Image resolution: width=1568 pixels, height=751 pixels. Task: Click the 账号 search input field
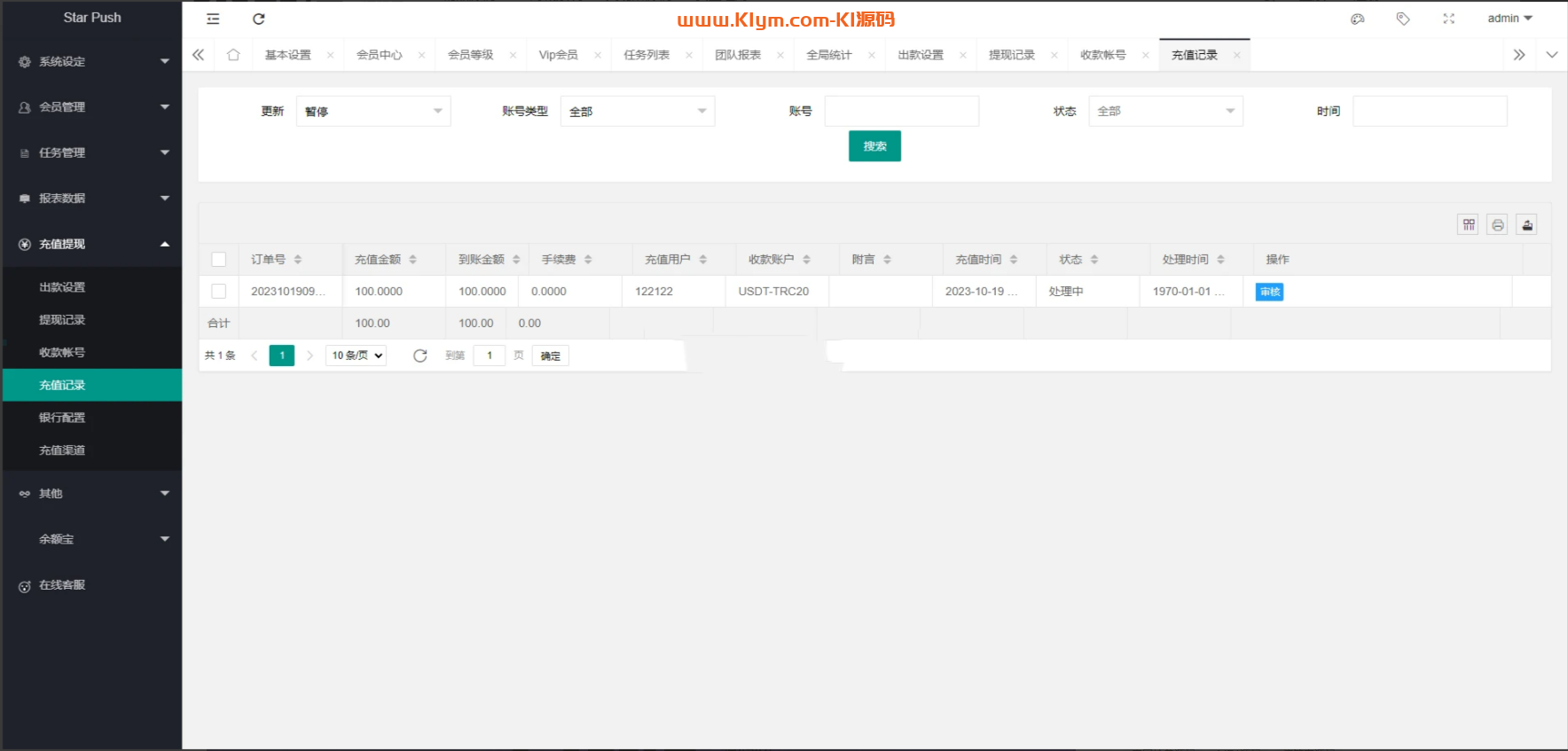coord(901,112)
